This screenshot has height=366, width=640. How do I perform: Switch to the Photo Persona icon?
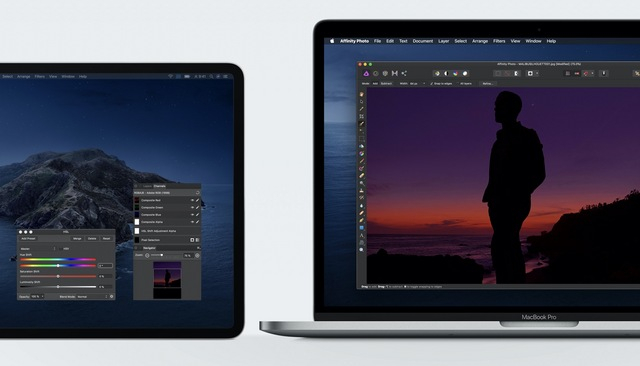click(366, 73)
